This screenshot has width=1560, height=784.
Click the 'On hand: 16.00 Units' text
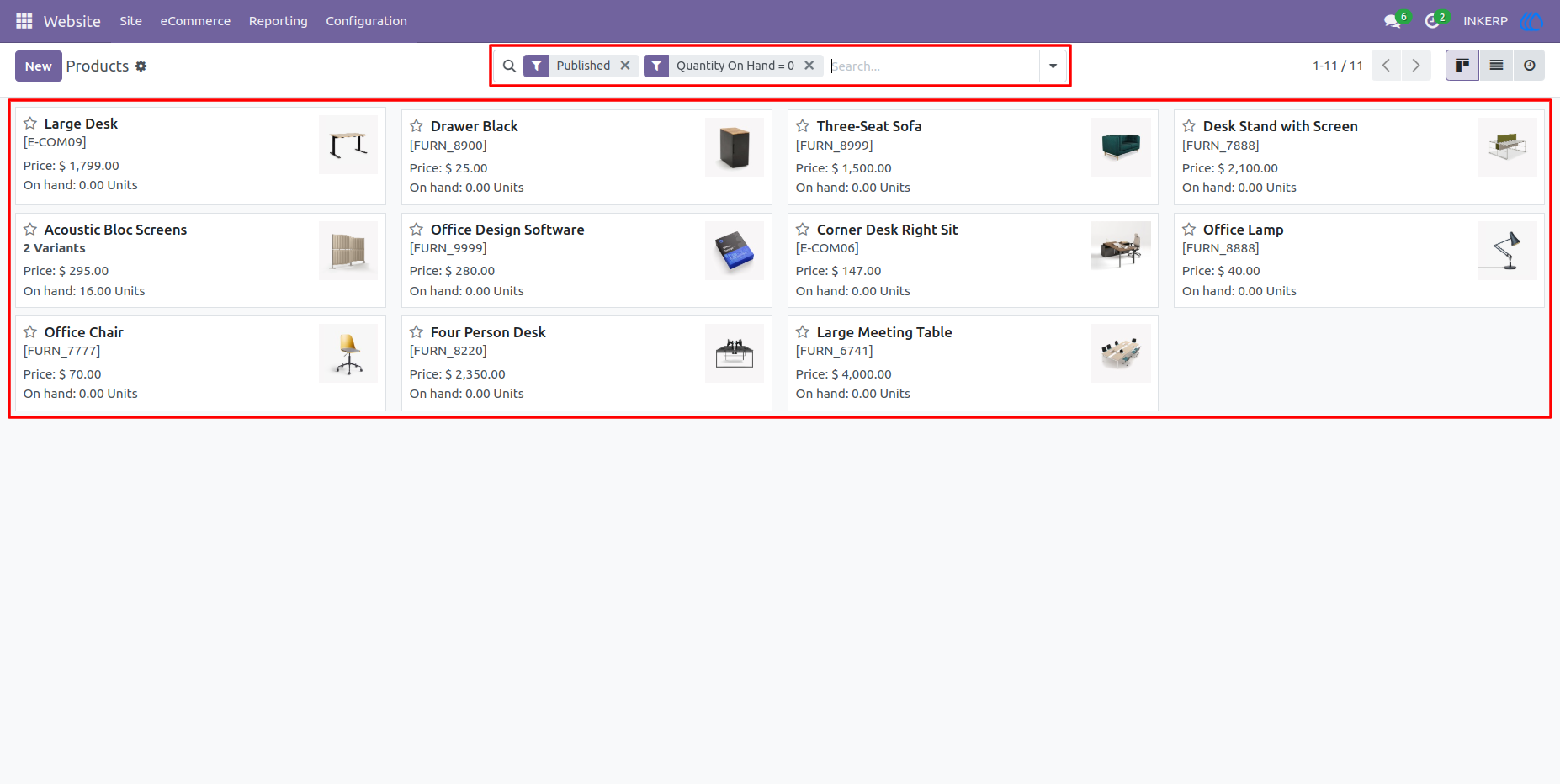(84, 291)
